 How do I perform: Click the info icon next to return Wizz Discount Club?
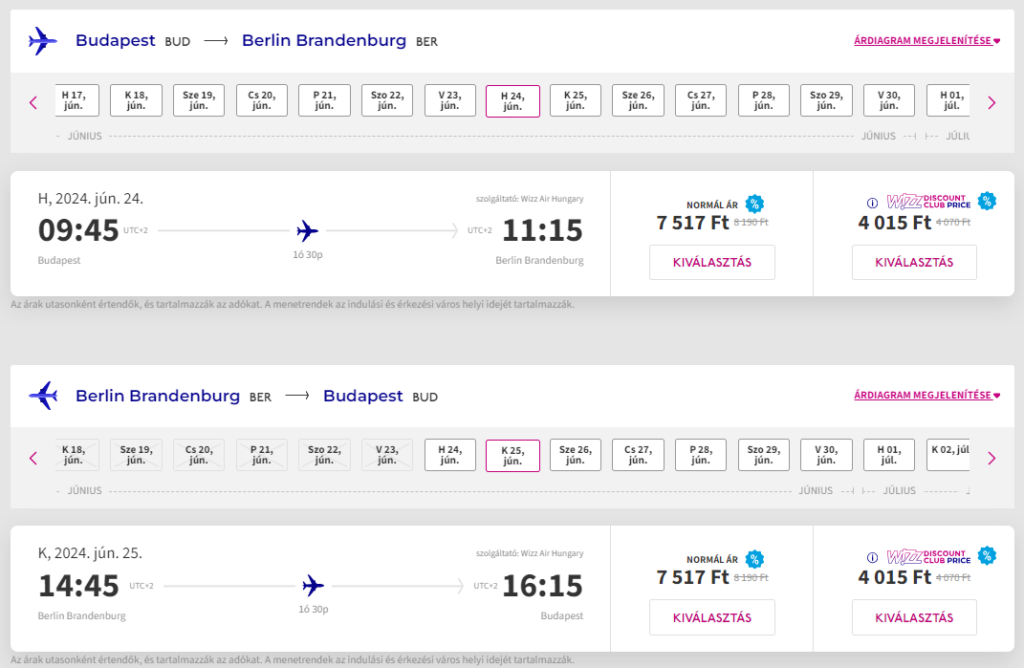tap(872, 558)
